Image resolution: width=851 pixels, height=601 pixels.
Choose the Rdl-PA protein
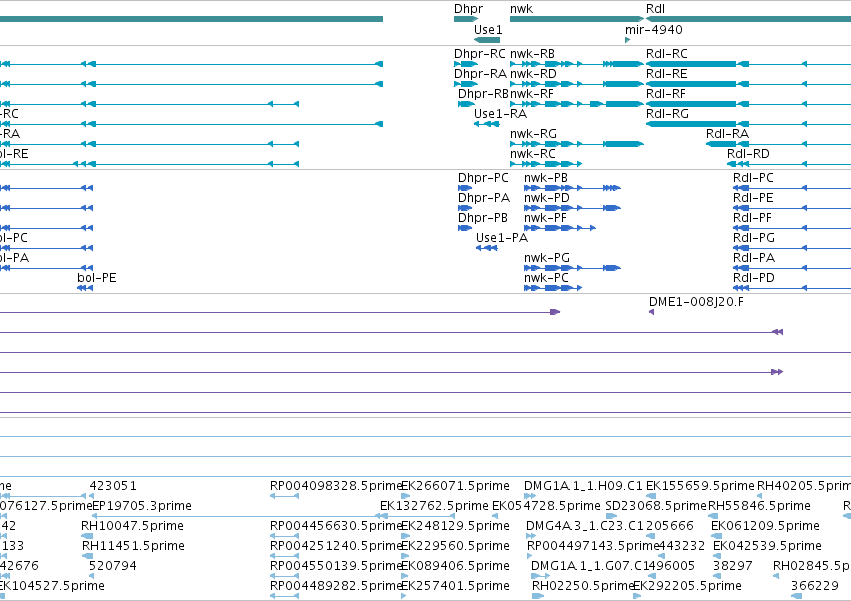pyautogui.click(x=792, y=268)
